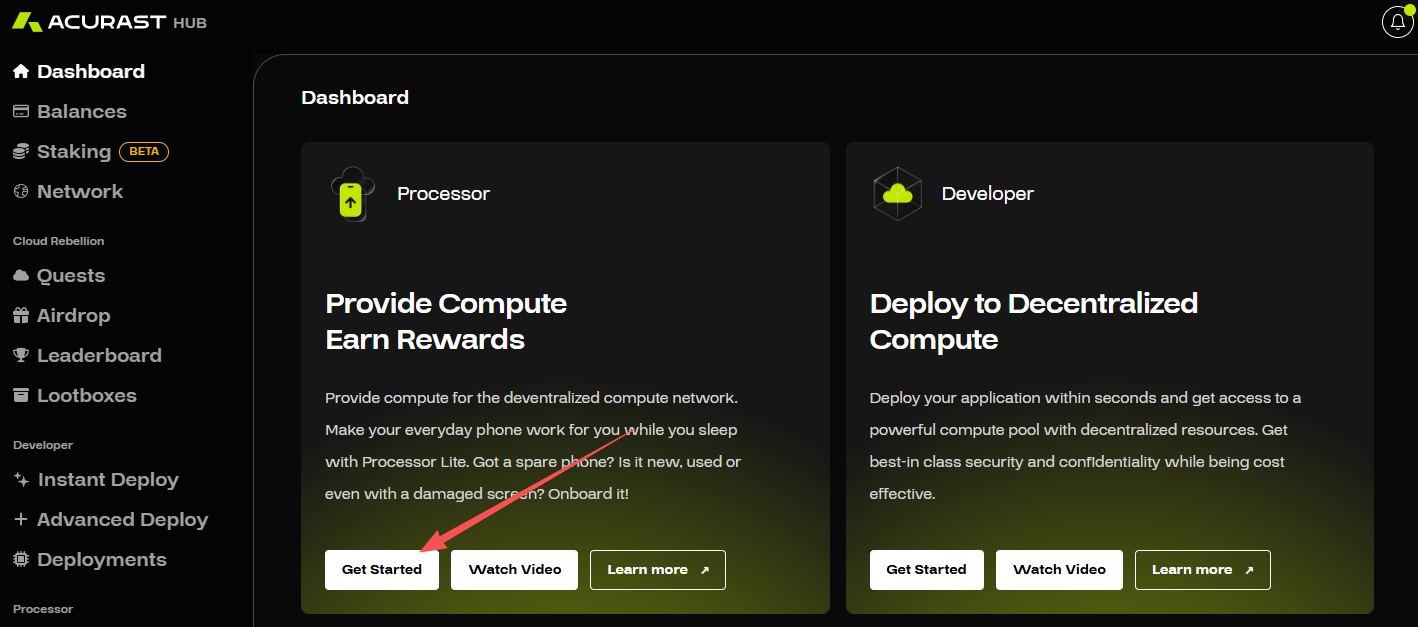Click the Developer cloud cube icon
Screen dimensions: 1418x627
[897, 194]
